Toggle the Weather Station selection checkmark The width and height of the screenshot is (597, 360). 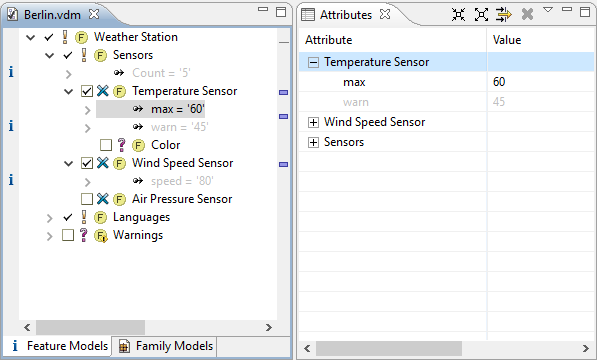point(49,37)
